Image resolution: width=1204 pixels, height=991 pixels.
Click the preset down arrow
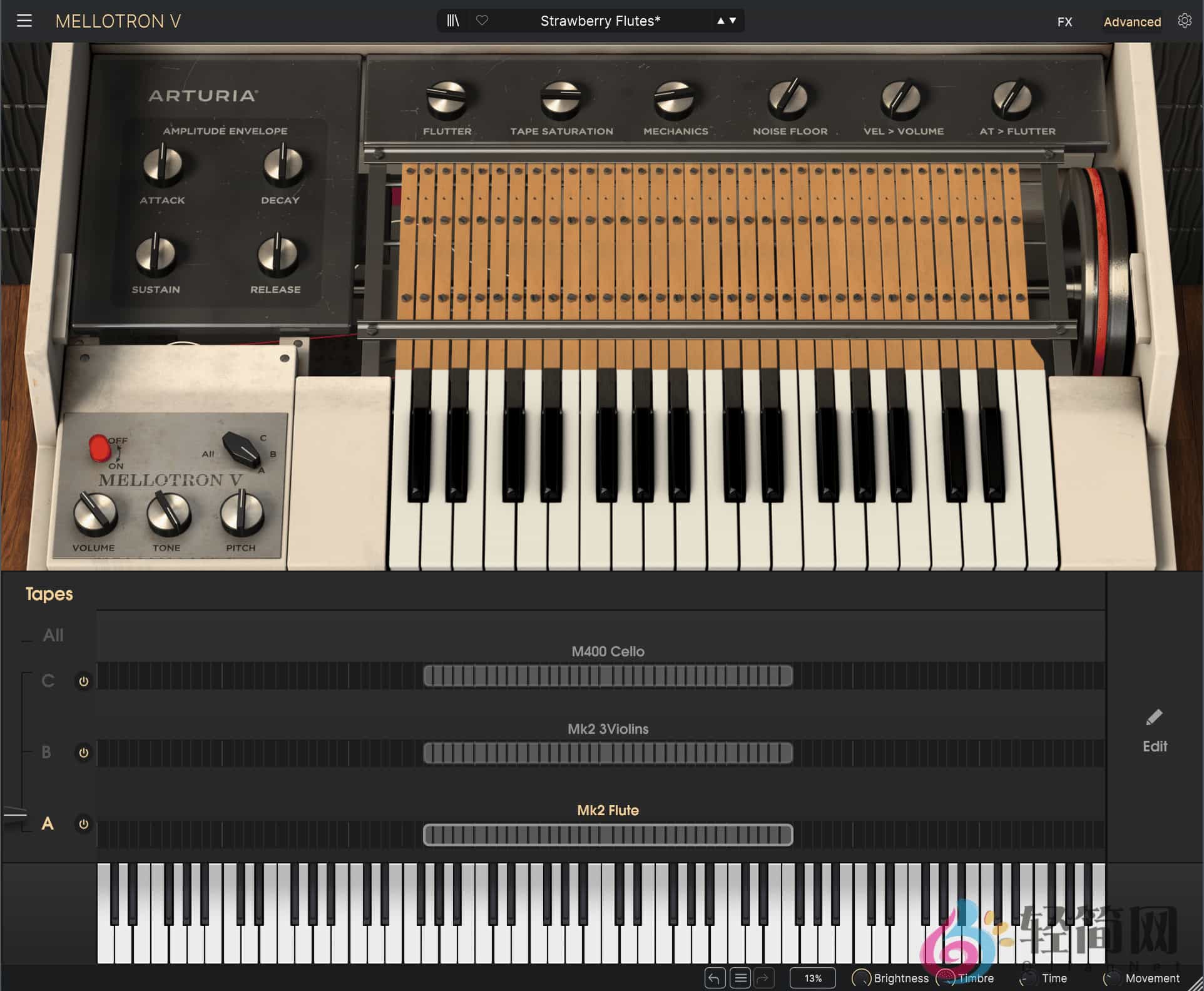point(733,20)
